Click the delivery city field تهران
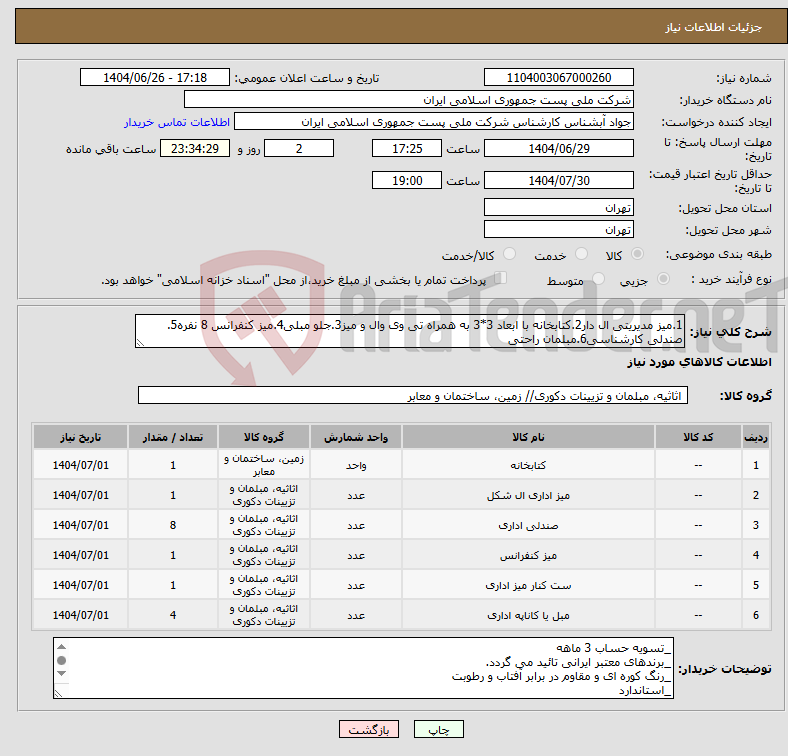Image resolution: width=788 pixels, height=756 pixels. coord(558,229)
